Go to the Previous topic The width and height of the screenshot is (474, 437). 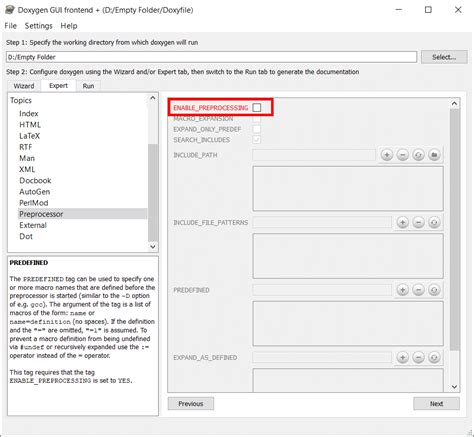(x=191, y=404)
